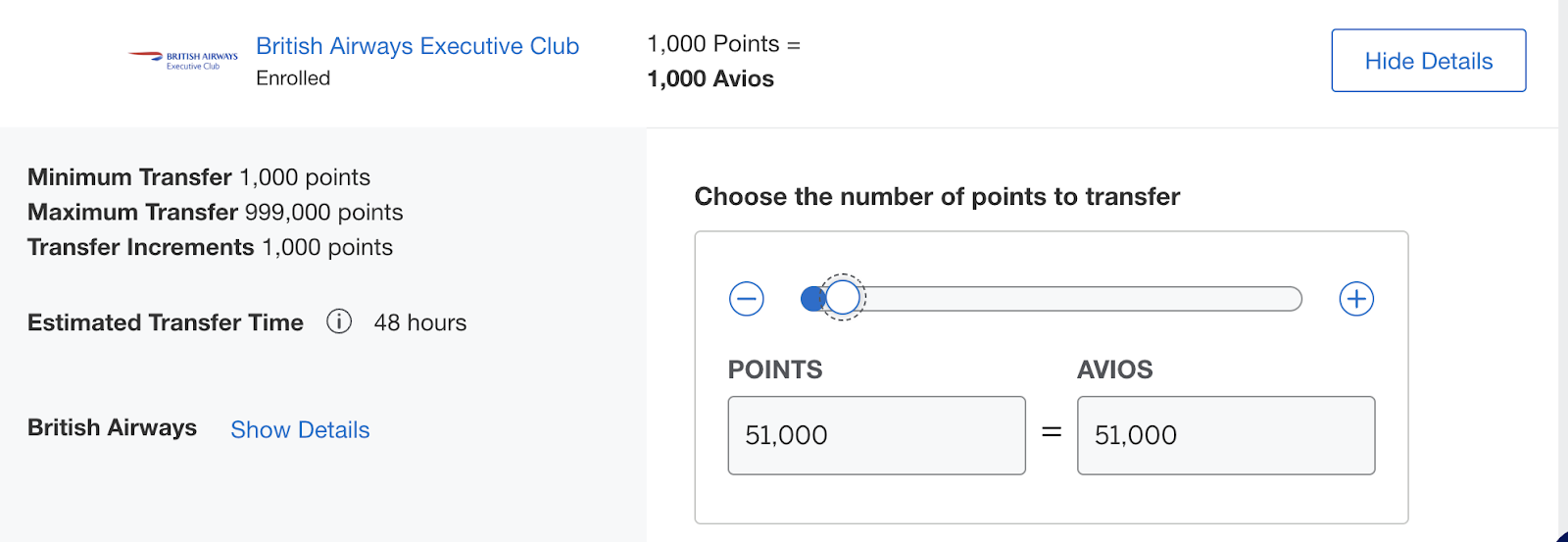
Task: Click the 1,000 Avios conversion rate text
Action: [710, 79]
